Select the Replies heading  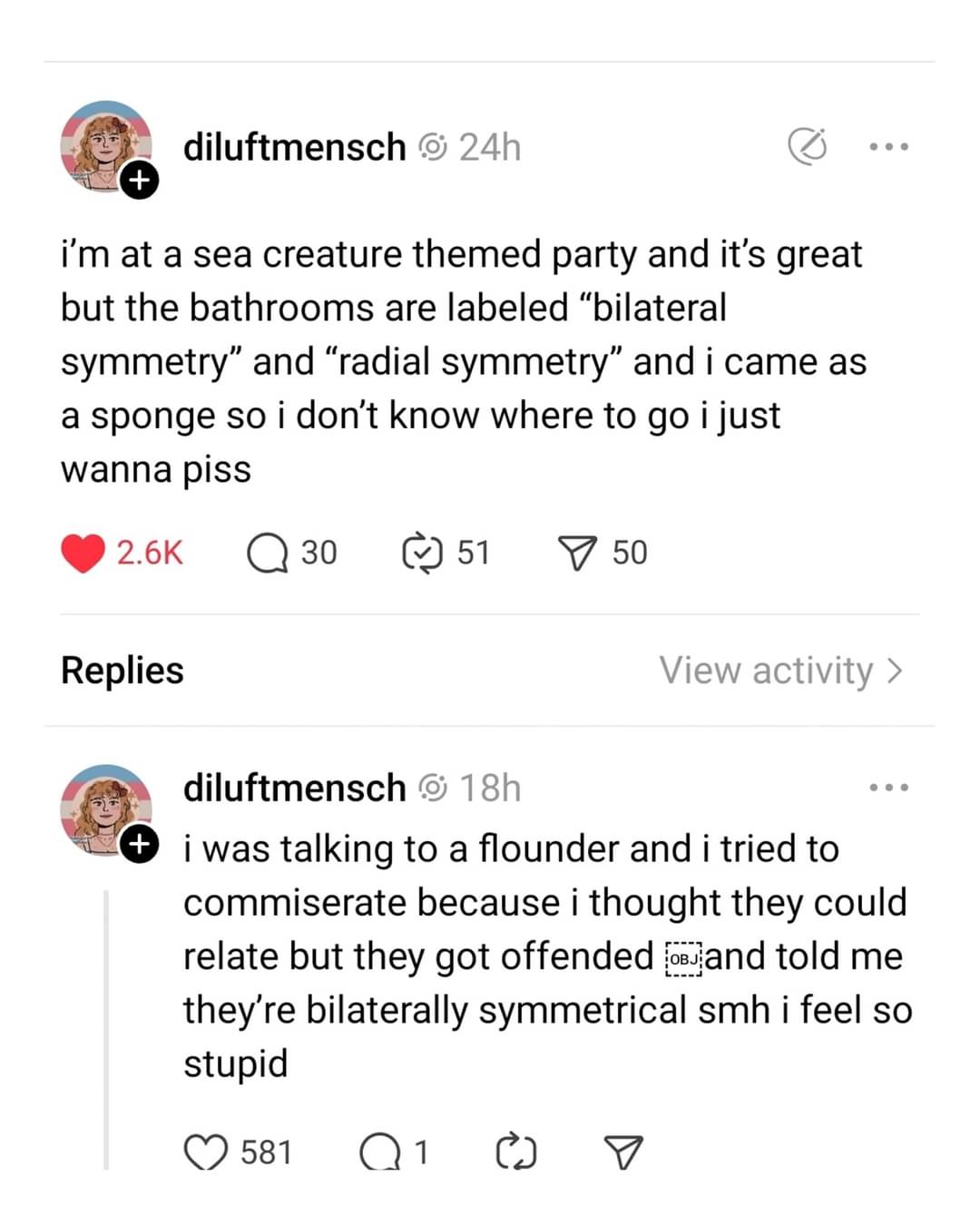(x=122, y=671)
